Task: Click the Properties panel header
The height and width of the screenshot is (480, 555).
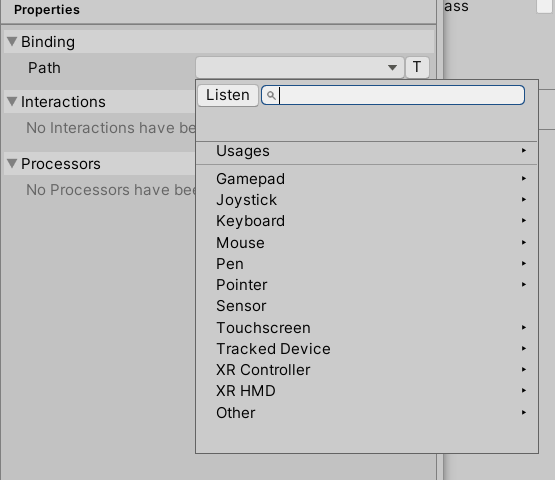Action: coord(47,10)
